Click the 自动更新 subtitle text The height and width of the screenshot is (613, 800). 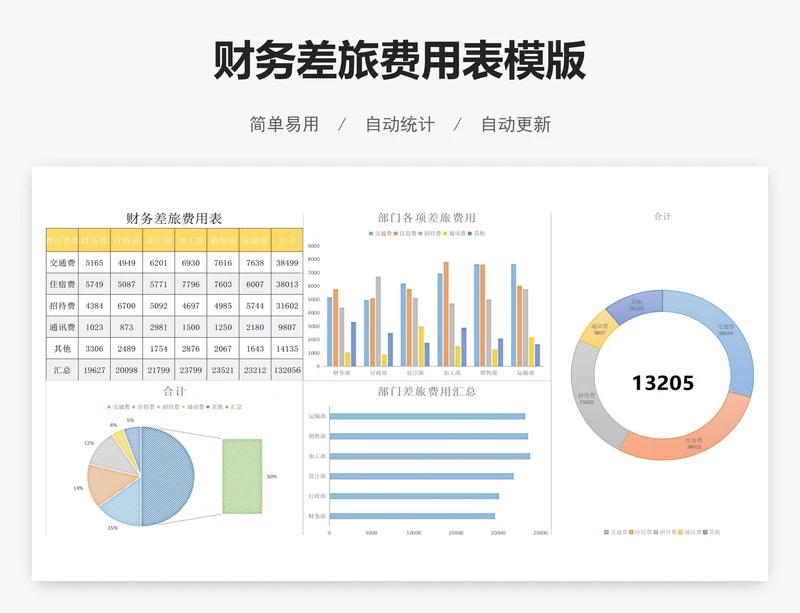(x=516, y=124)
